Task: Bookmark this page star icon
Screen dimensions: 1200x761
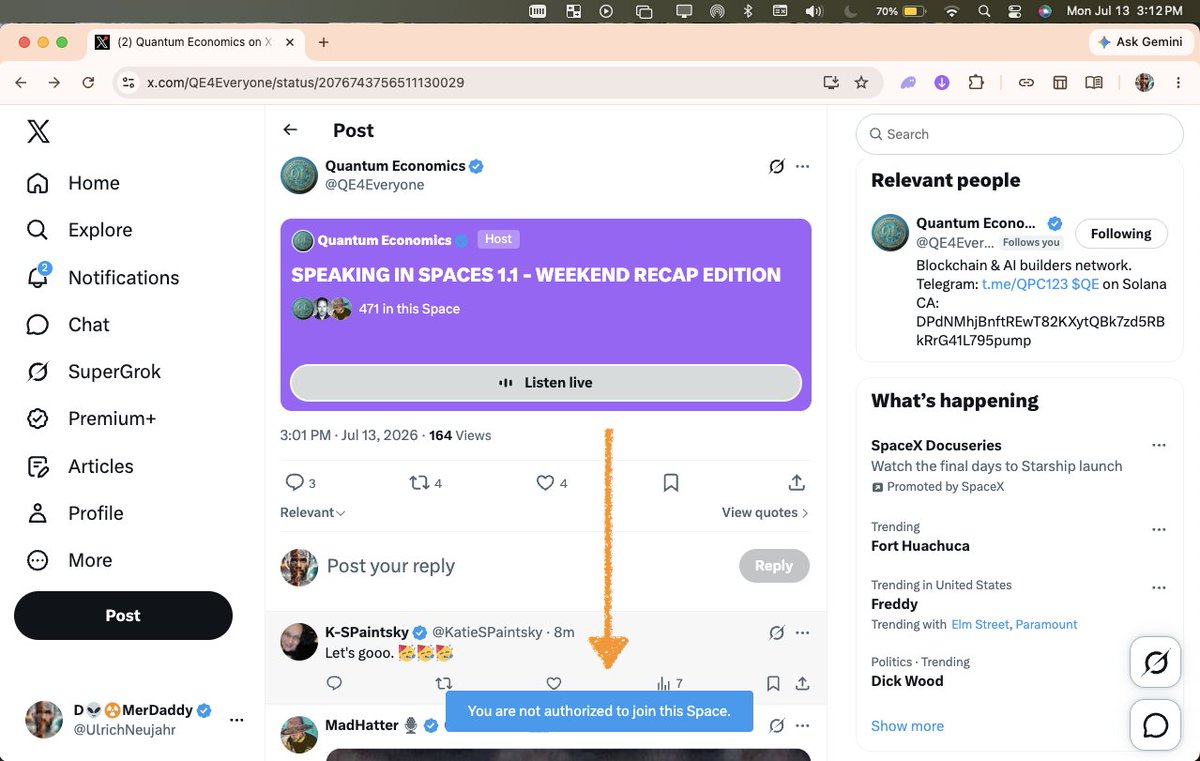Action: (861, 83)
